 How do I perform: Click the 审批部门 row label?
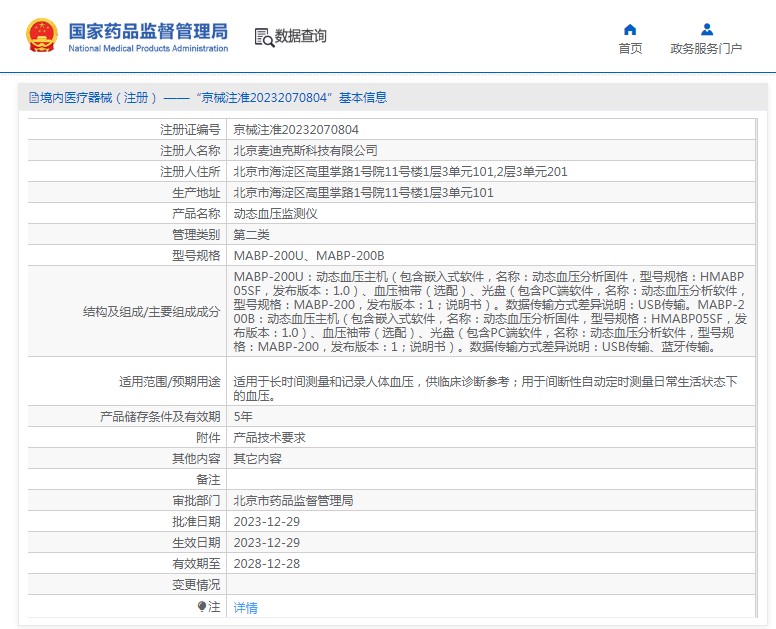pyautogui.click(x=196, y=501)
